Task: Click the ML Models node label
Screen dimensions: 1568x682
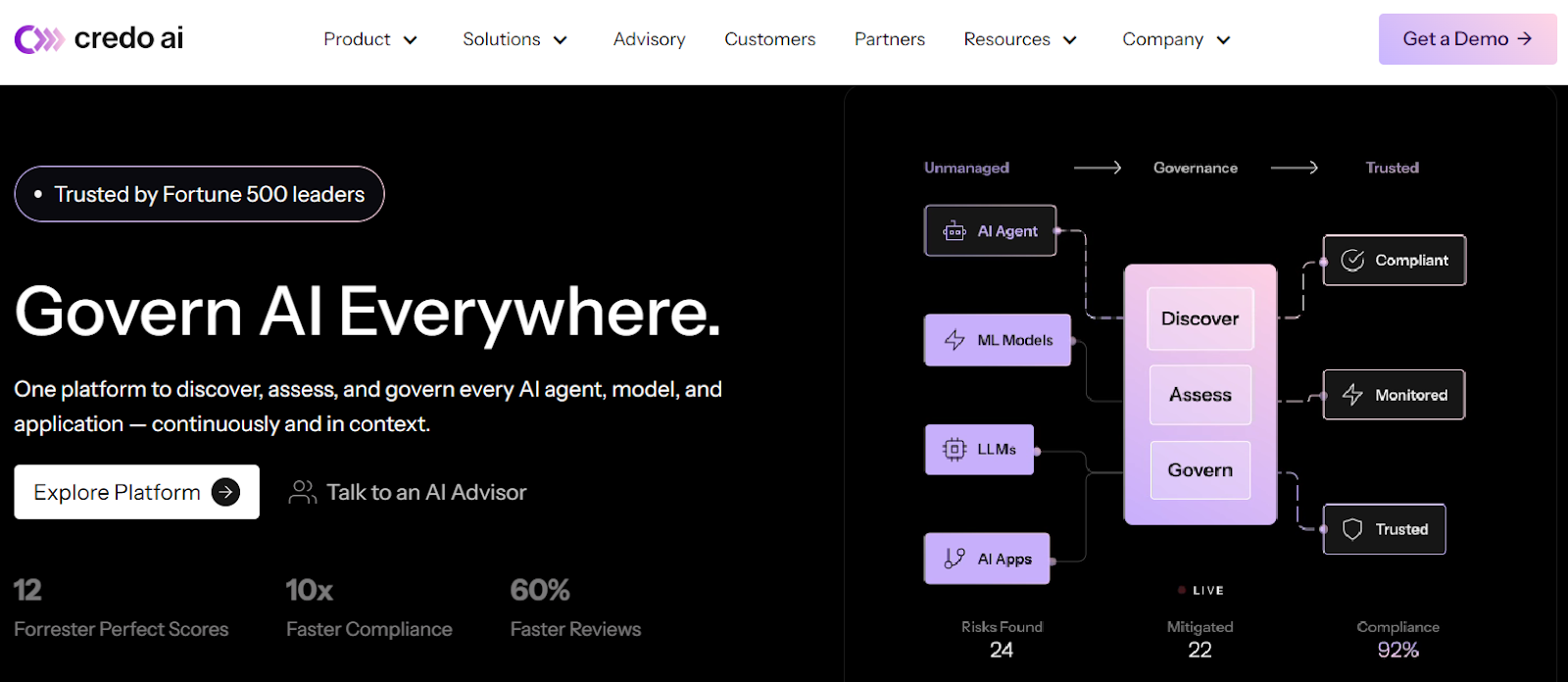Action: tap(1015, 340)
